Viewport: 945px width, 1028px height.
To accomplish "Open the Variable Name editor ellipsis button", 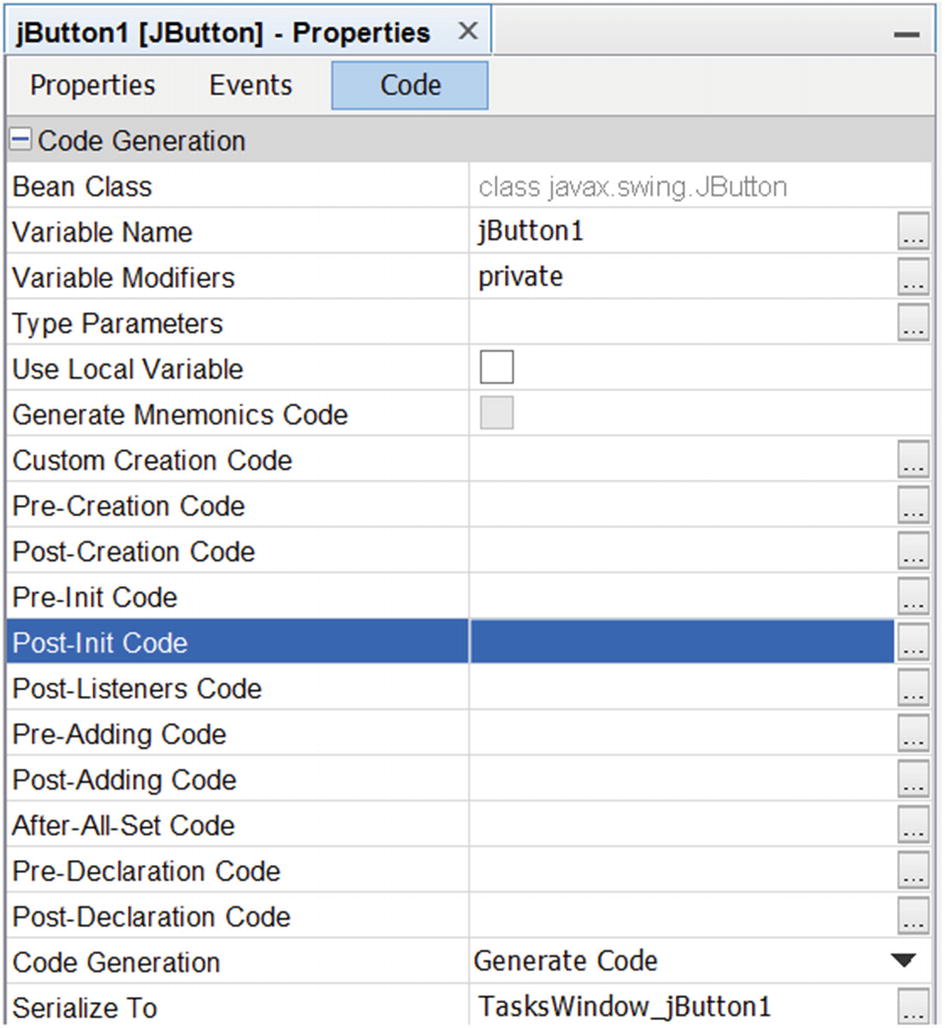I will tap(913, 231).
